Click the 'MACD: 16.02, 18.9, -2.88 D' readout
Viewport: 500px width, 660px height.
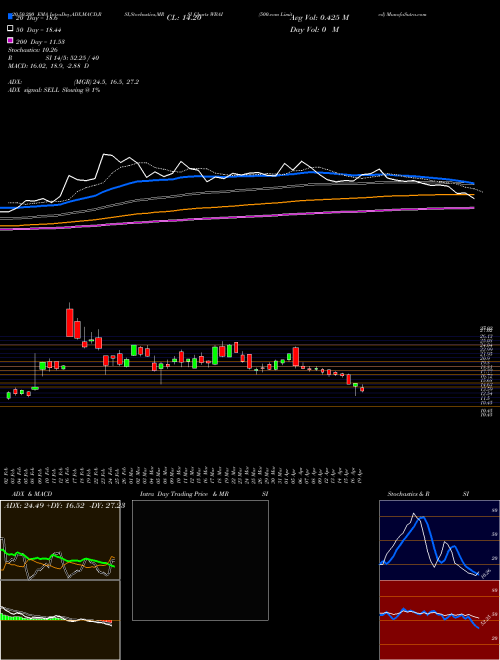click(x=48, y=66)
